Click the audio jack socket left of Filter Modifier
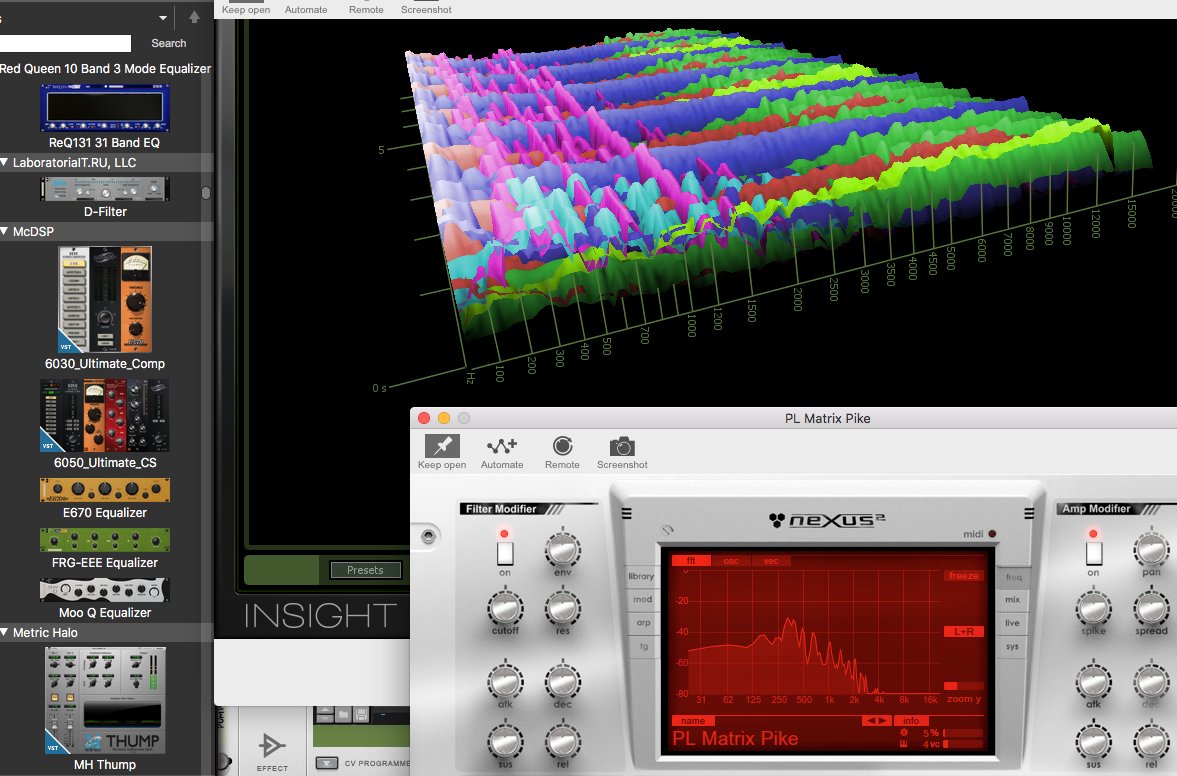This screenshot has width=1177, height=776. (429, 537)
